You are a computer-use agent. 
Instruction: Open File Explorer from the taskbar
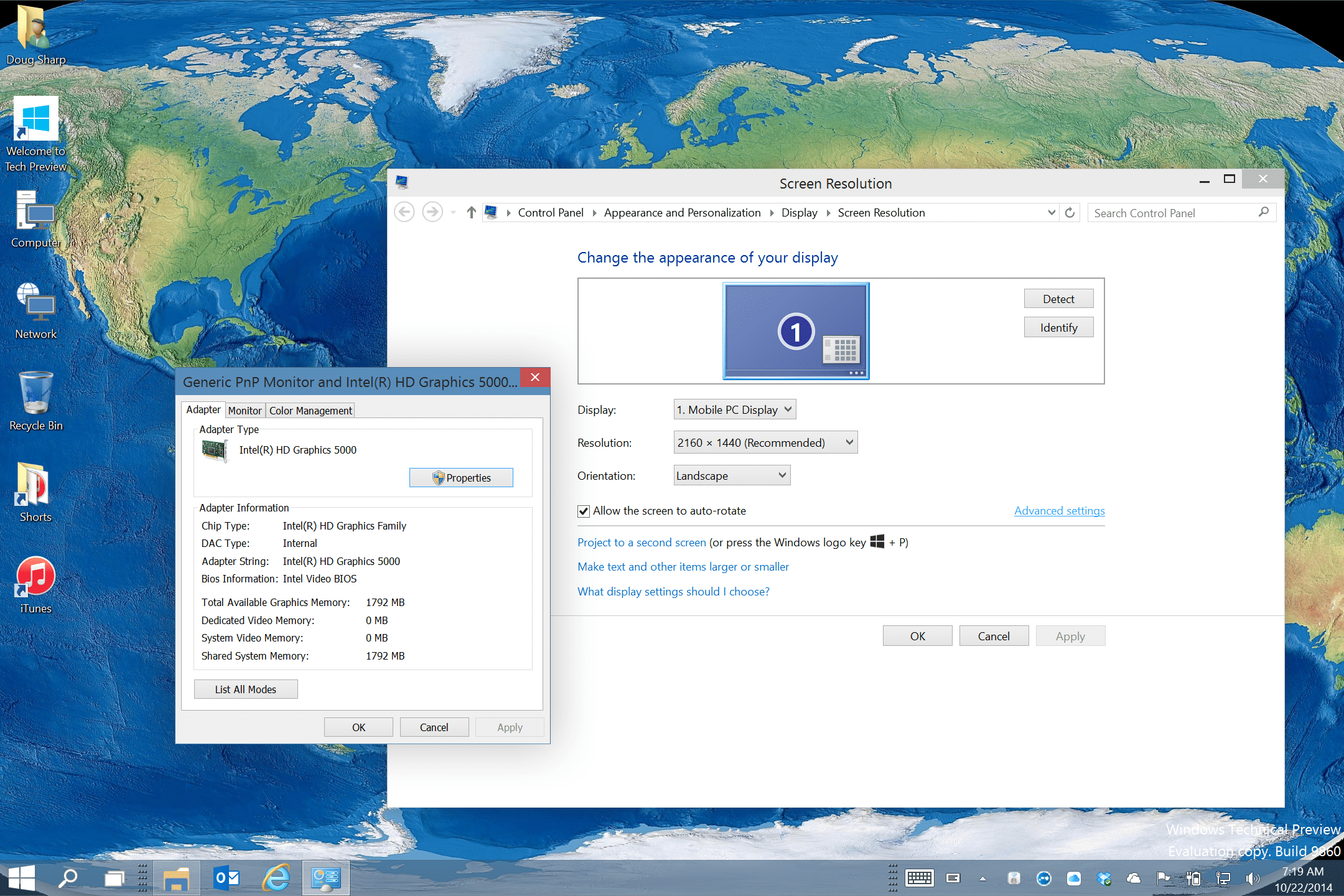point(176,878)
